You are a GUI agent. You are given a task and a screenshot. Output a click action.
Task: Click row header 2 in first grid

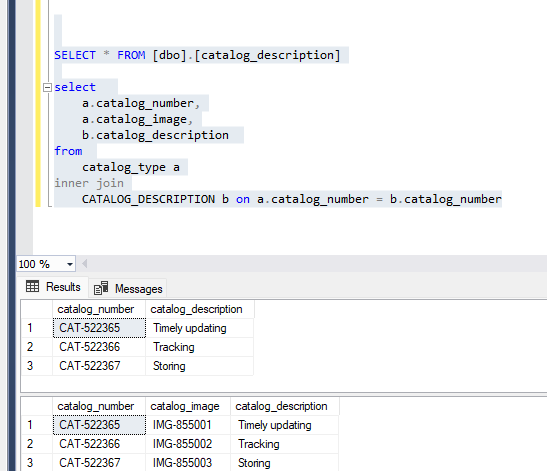tap(37, 347)
